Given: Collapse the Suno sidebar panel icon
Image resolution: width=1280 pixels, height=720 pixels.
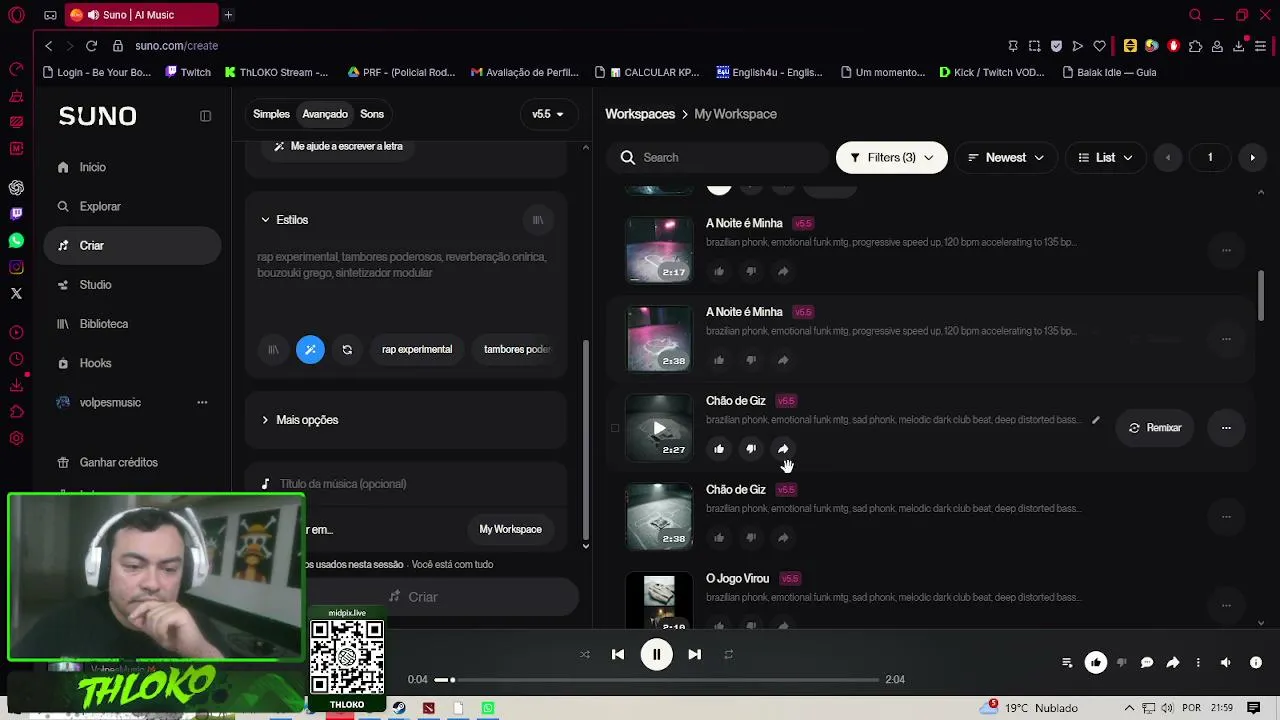Looking at the screenshot, I should click(205, 115).
